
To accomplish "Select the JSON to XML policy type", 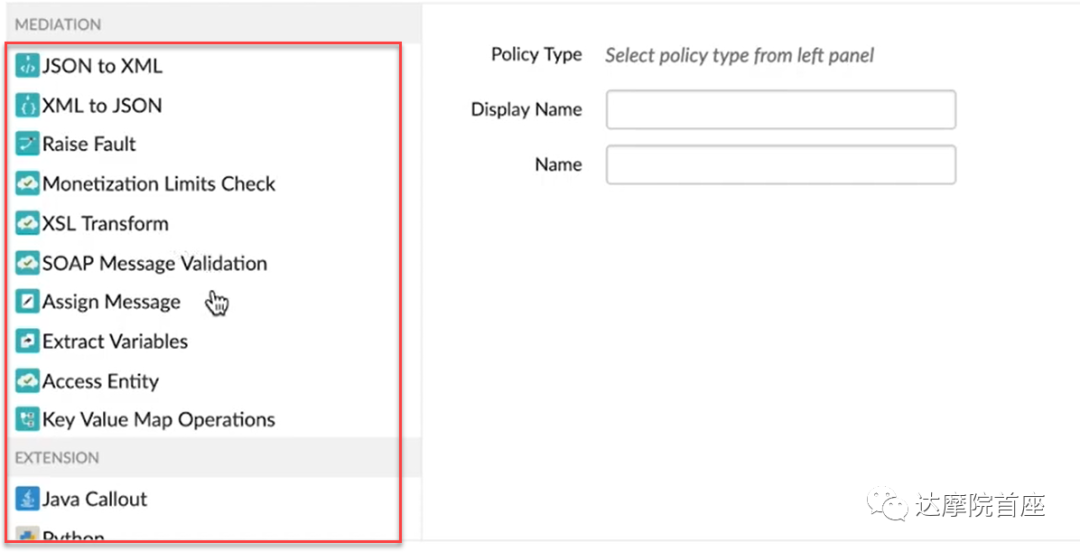I will tap(102, 67).
